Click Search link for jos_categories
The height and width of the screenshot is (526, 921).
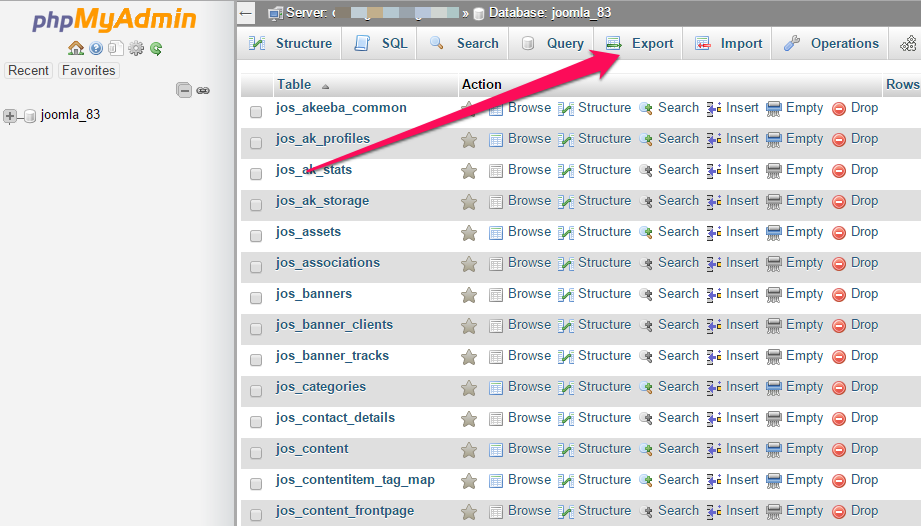pyautogui.click(x=678, y=386)
